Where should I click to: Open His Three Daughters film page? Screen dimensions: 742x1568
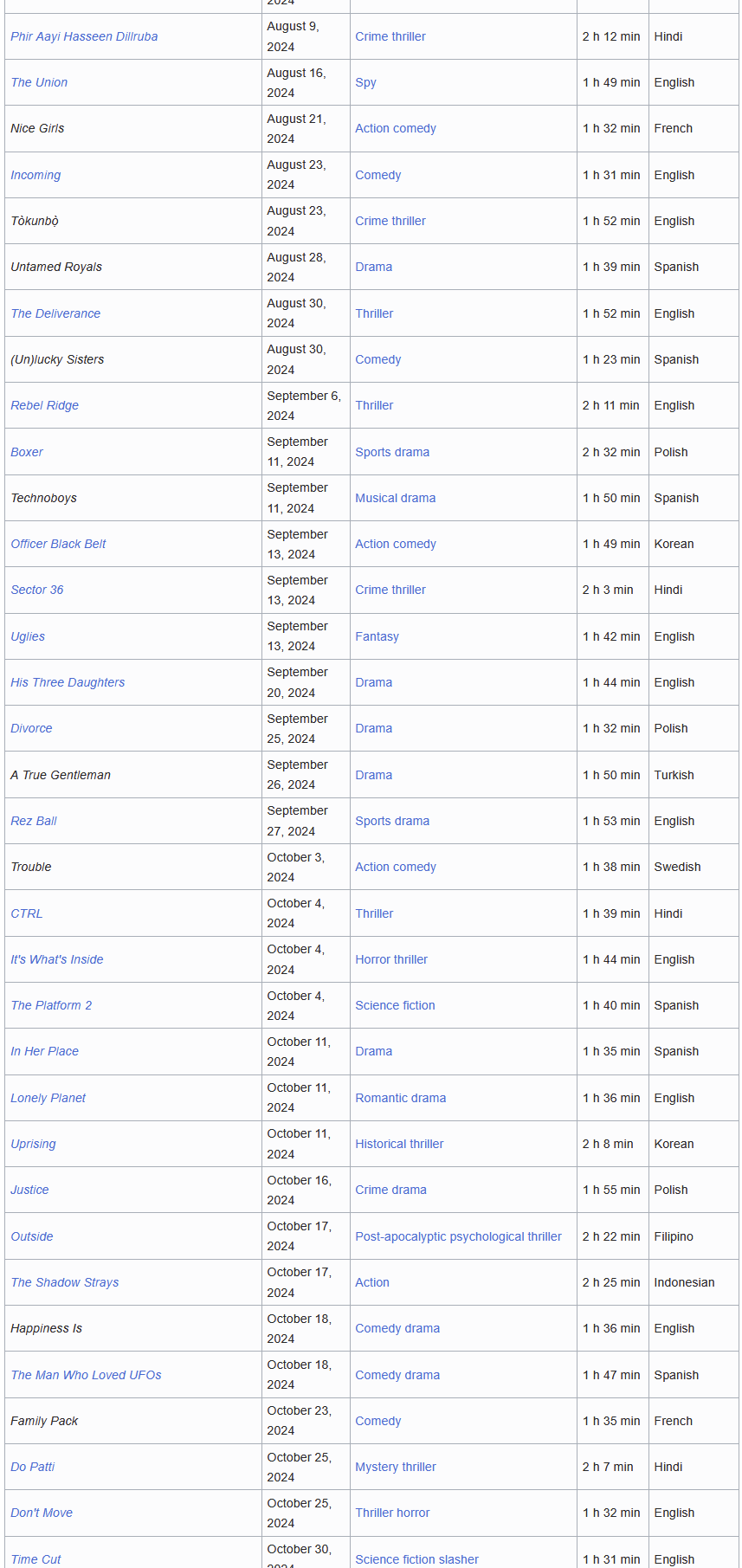coord(68,682)
